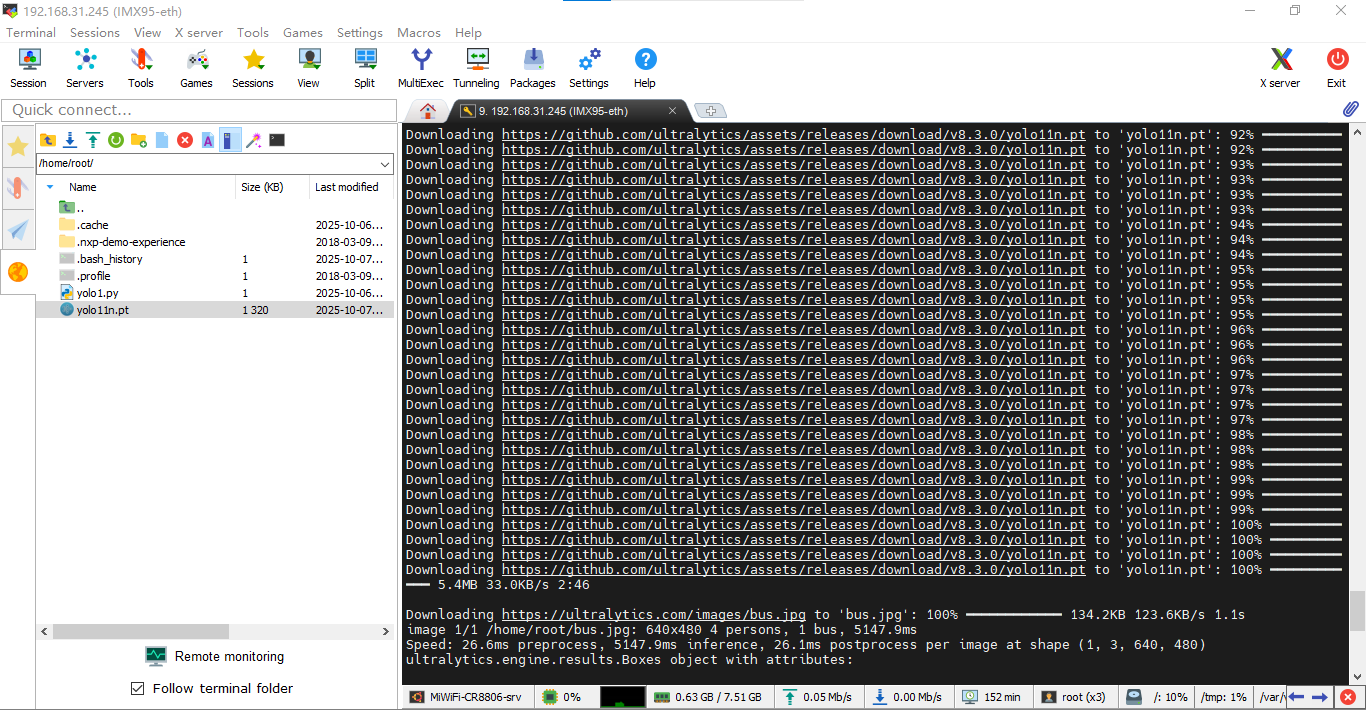Go to parent directory in SFTP toolbar

coord(47,140)
